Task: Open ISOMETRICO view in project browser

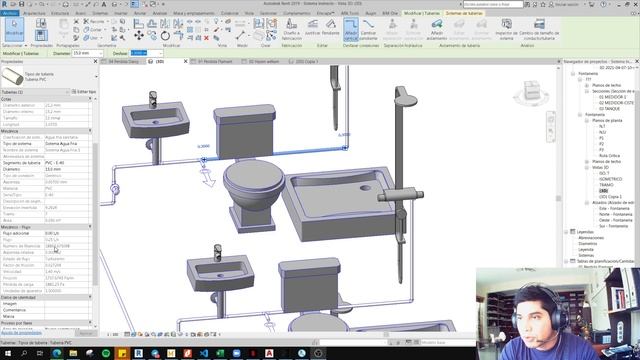Action: (x=610, y=179)
